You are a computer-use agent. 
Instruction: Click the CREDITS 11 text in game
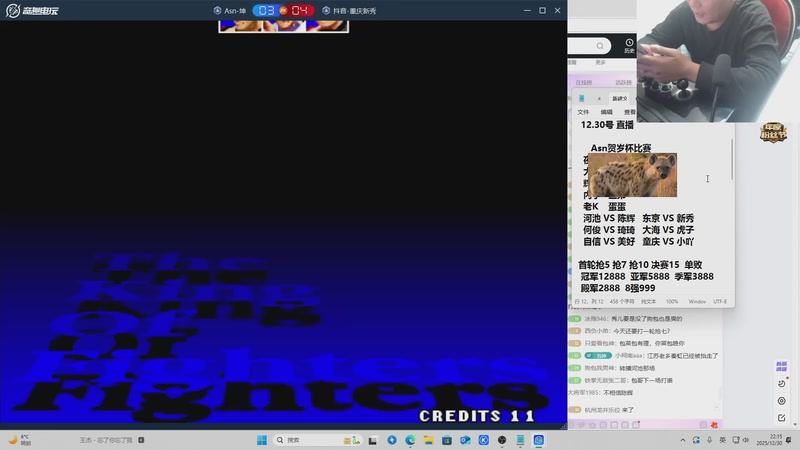[477, 416]
